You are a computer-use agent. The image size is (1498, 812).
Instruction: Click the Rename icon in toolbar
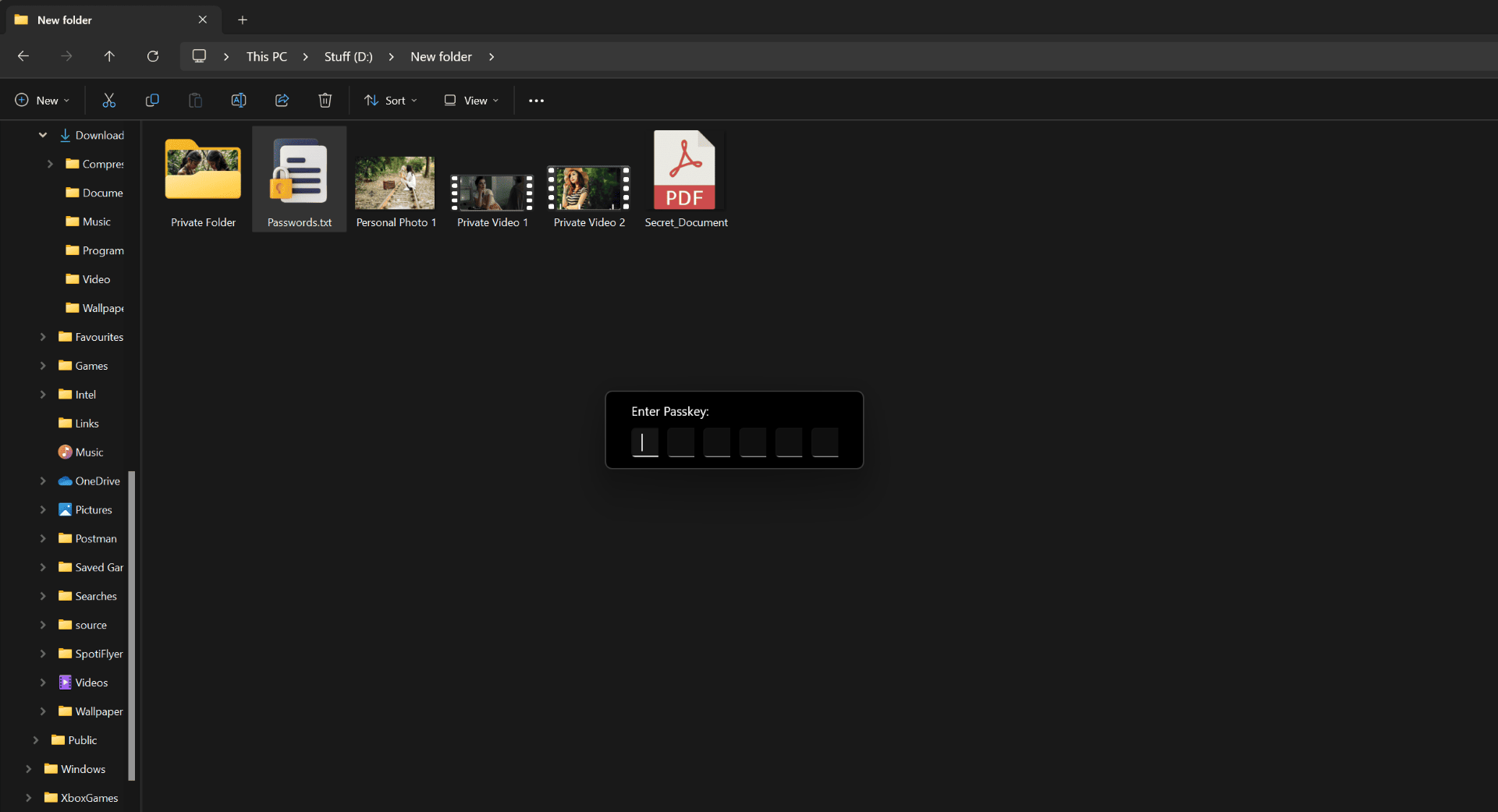(x=239, y=100)
